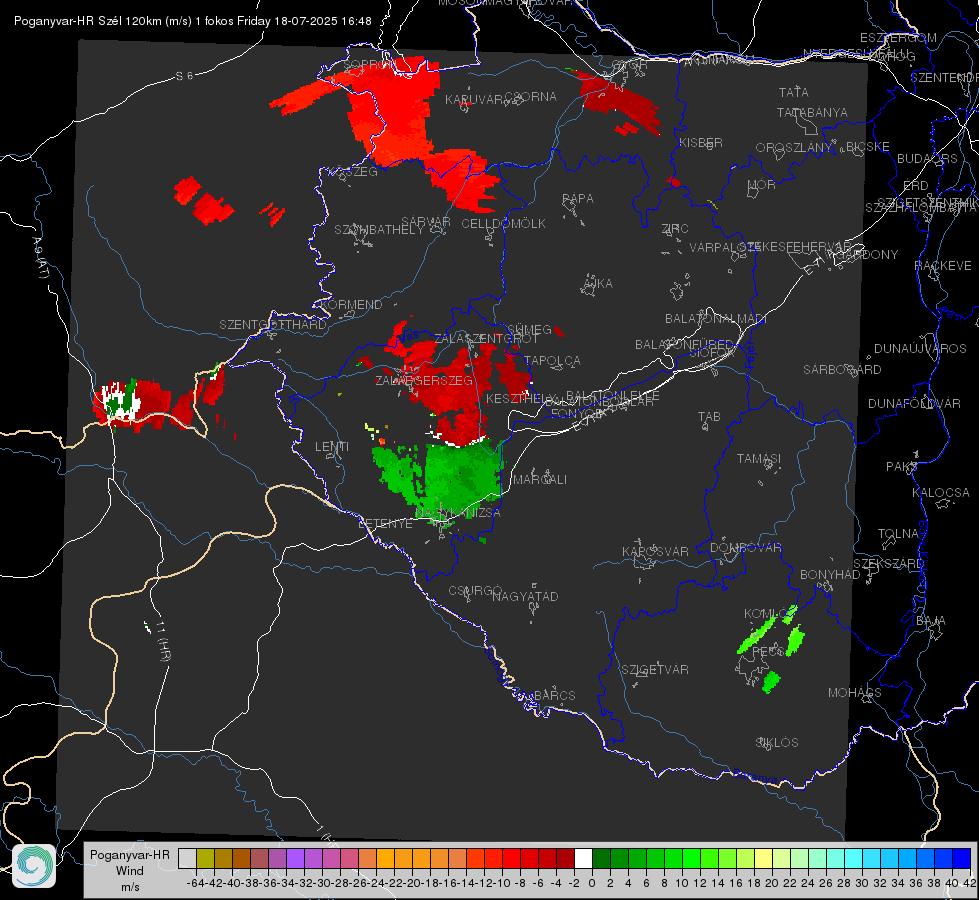
Task: Click the NAGYATAD city label
Action: pyautogui.click(x=525, y=596)
